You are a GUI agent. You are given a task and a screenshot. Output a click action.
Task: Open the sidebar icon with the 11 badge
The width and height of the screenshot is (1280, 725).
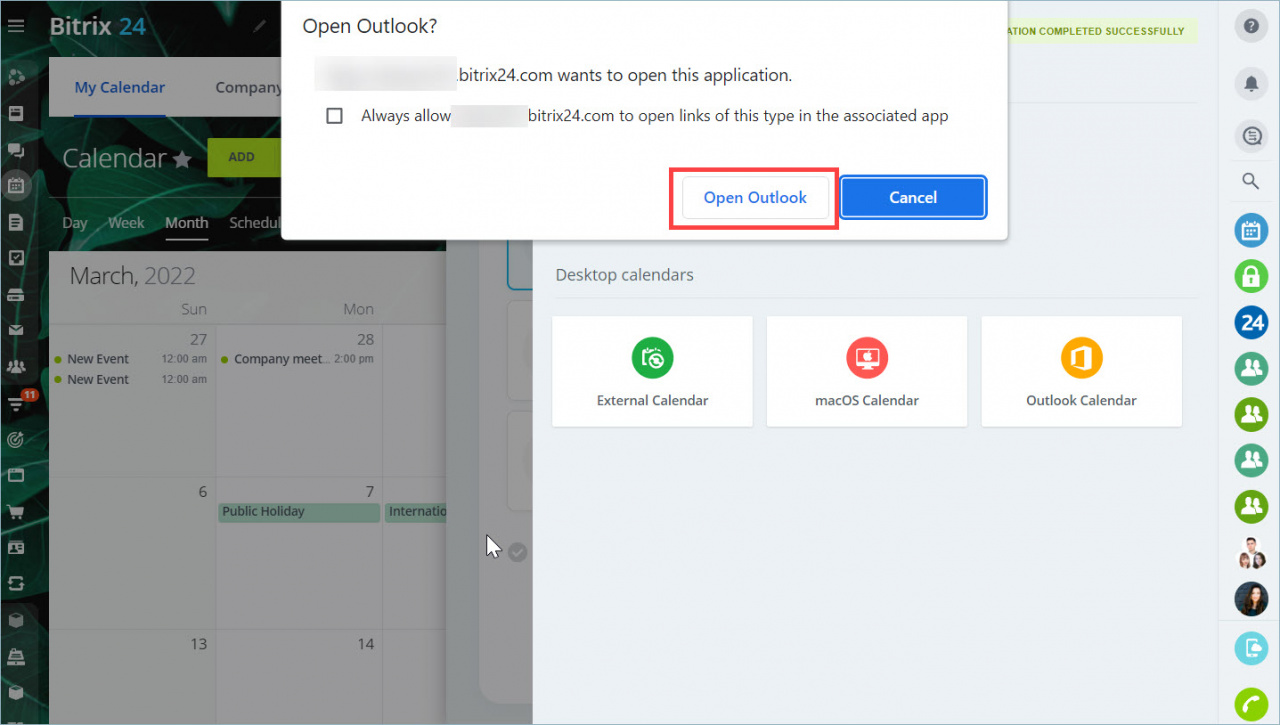(16, 403)
